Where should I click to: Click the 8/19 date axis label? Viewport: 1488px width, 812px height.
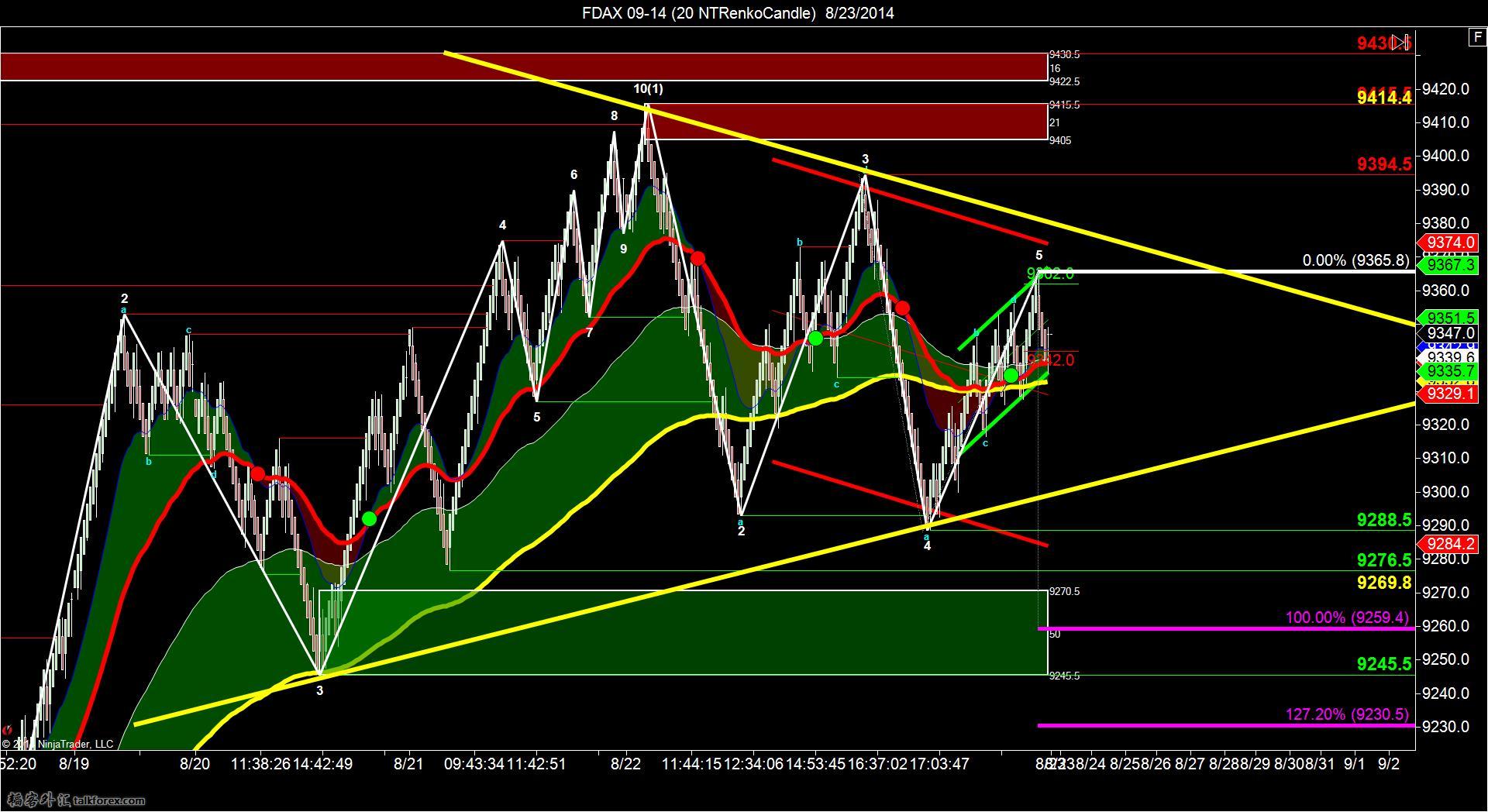click(74, 764)
